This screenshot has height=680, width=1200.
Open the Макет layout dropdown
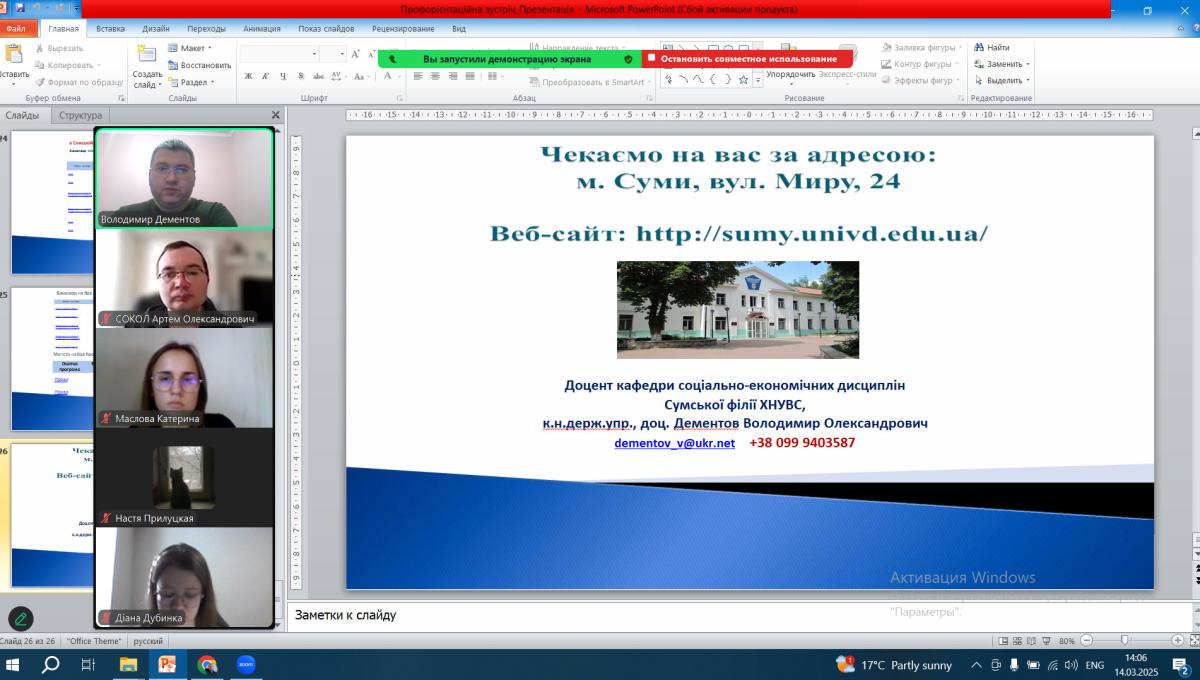tap(191, 48)
